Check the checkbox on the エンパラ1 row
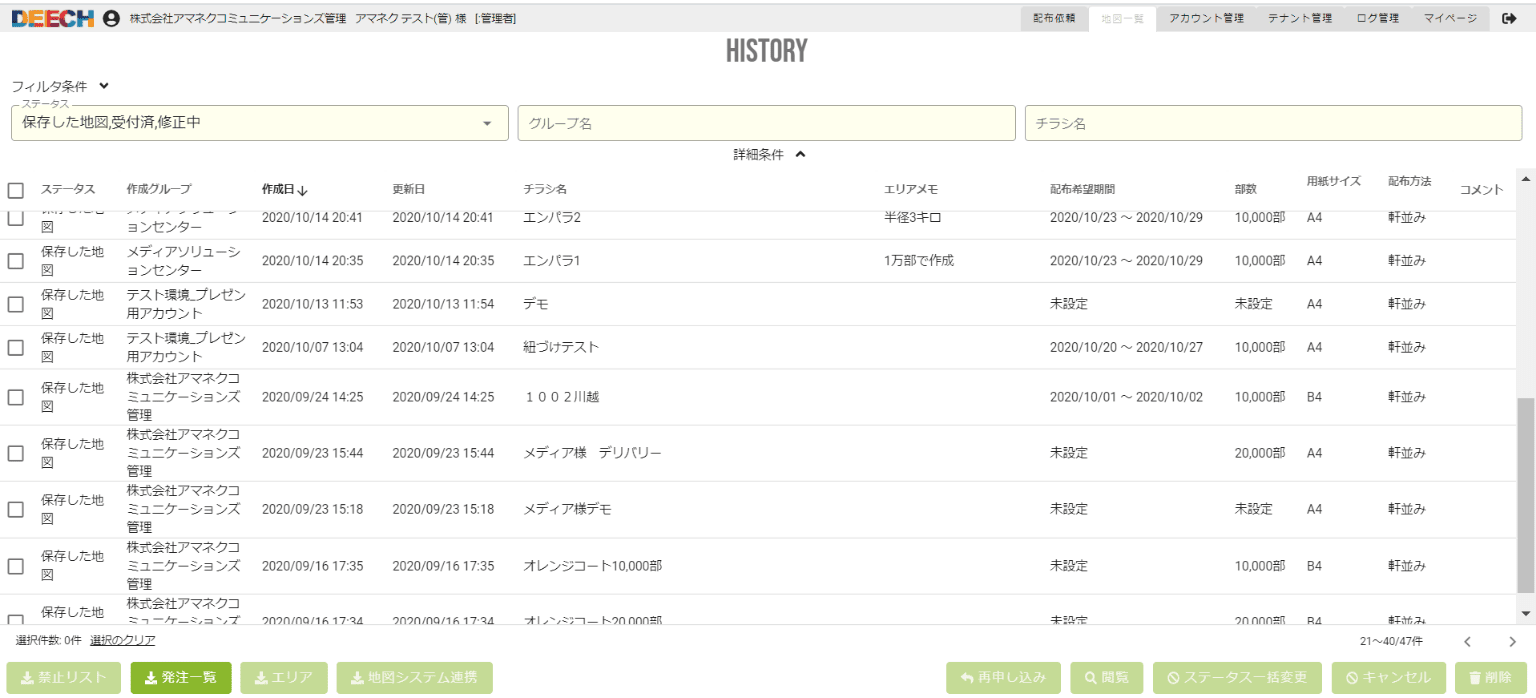The height and width of the screenshot is (698, 1536). point(15,260)
